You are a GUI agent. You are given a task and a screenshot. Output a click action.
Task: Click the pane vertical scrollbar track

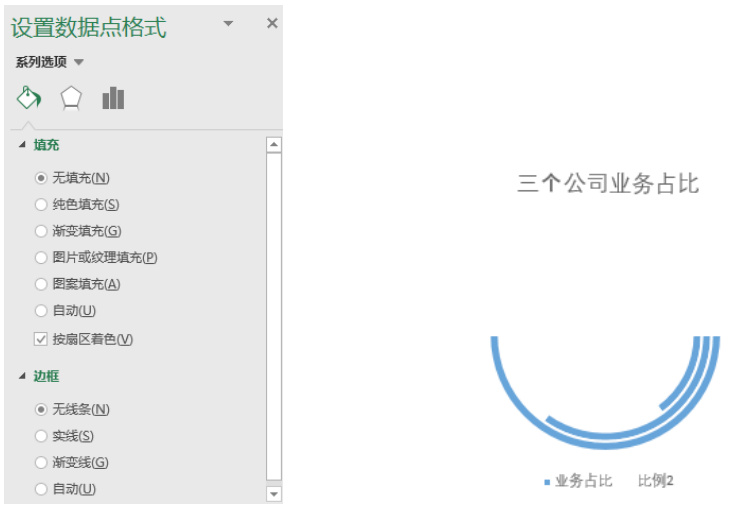(274, 317)
